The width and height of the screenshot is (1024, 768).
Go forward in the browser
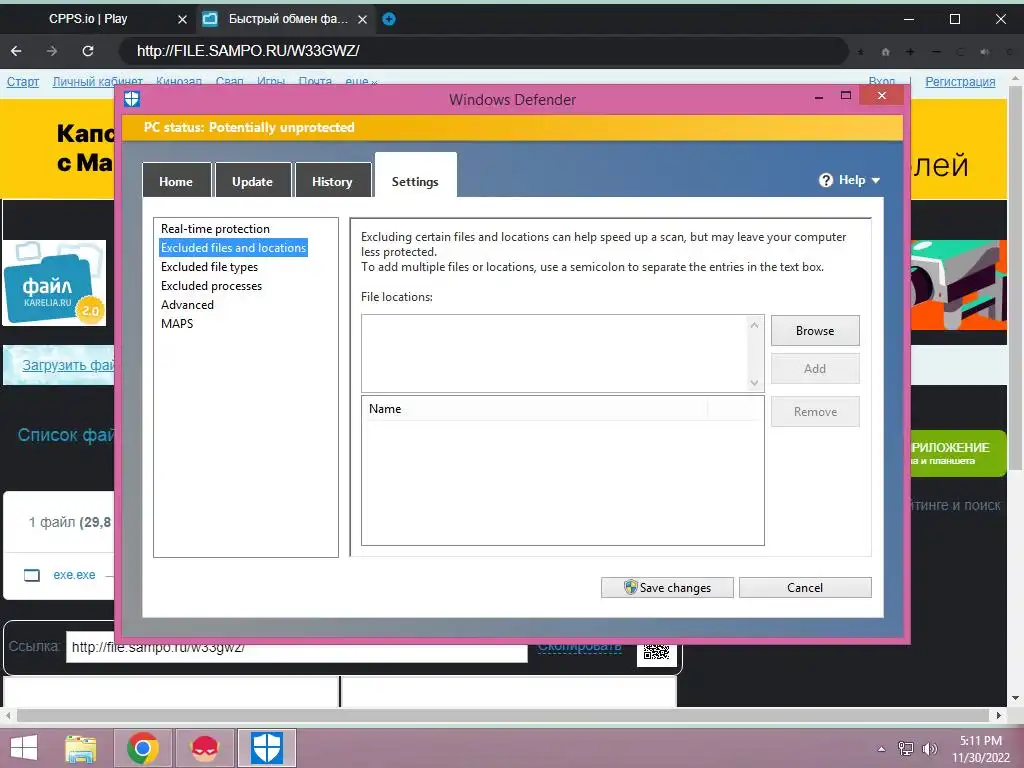(52, 51)
